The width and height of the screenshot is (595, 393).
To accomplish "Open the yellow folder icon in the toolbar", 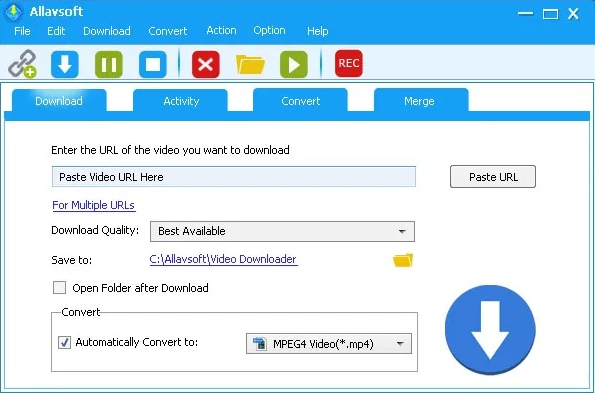I will tap(250, 64).
